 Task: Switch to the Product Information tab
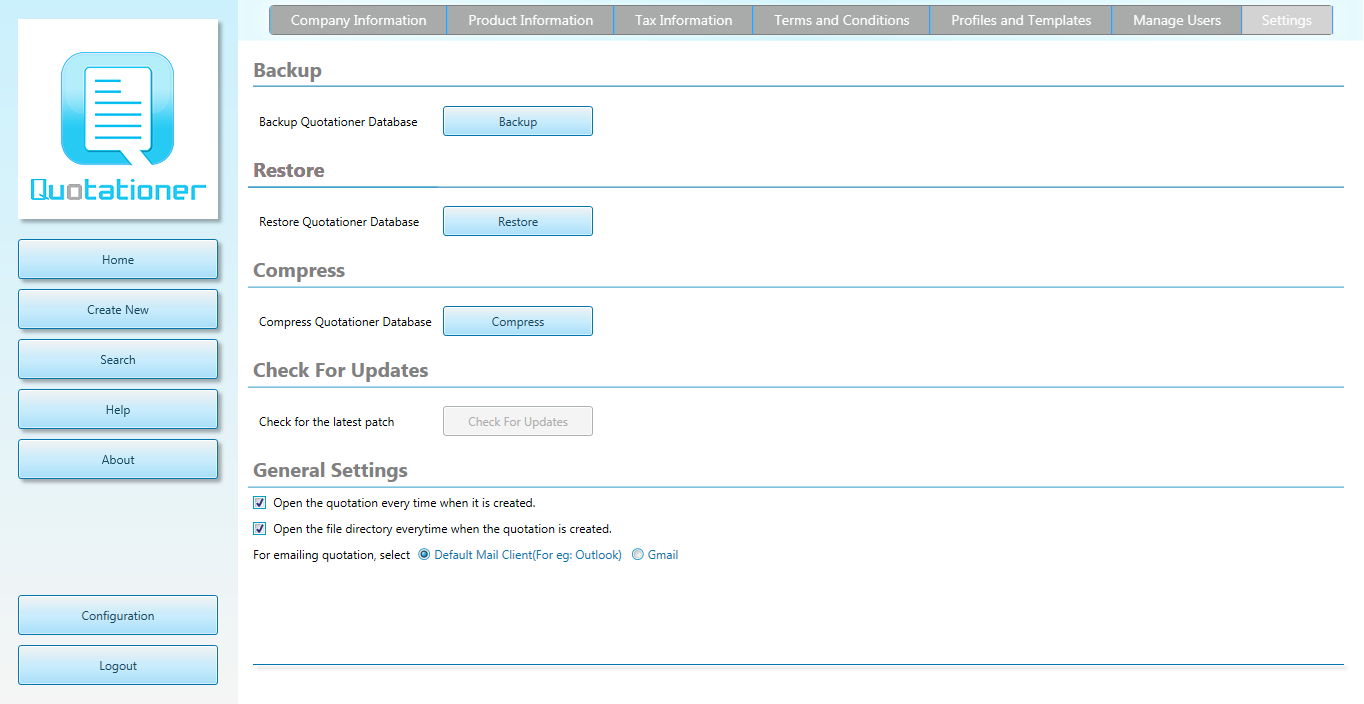[x=530, y=20]
